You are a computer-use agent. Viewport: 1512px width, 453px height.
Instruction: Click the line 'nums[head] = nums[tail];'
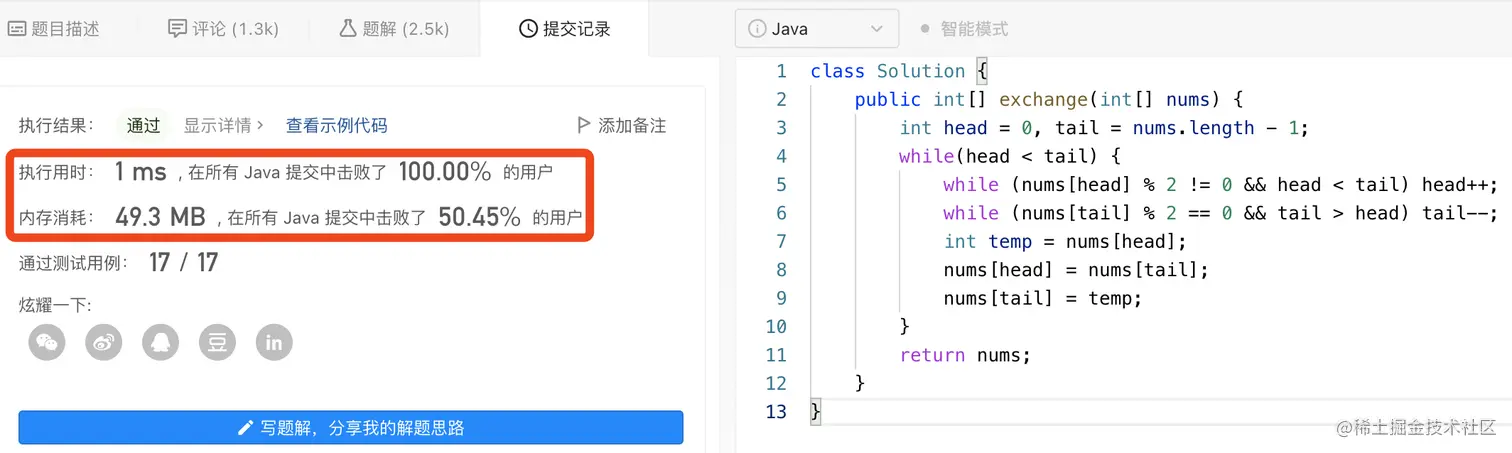[x=1076, y=270]
